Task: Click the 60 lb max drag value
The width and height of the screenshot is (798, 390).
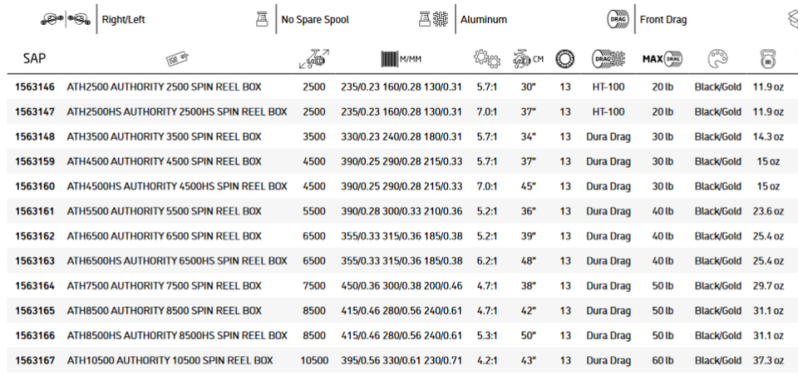Action: 662,360
